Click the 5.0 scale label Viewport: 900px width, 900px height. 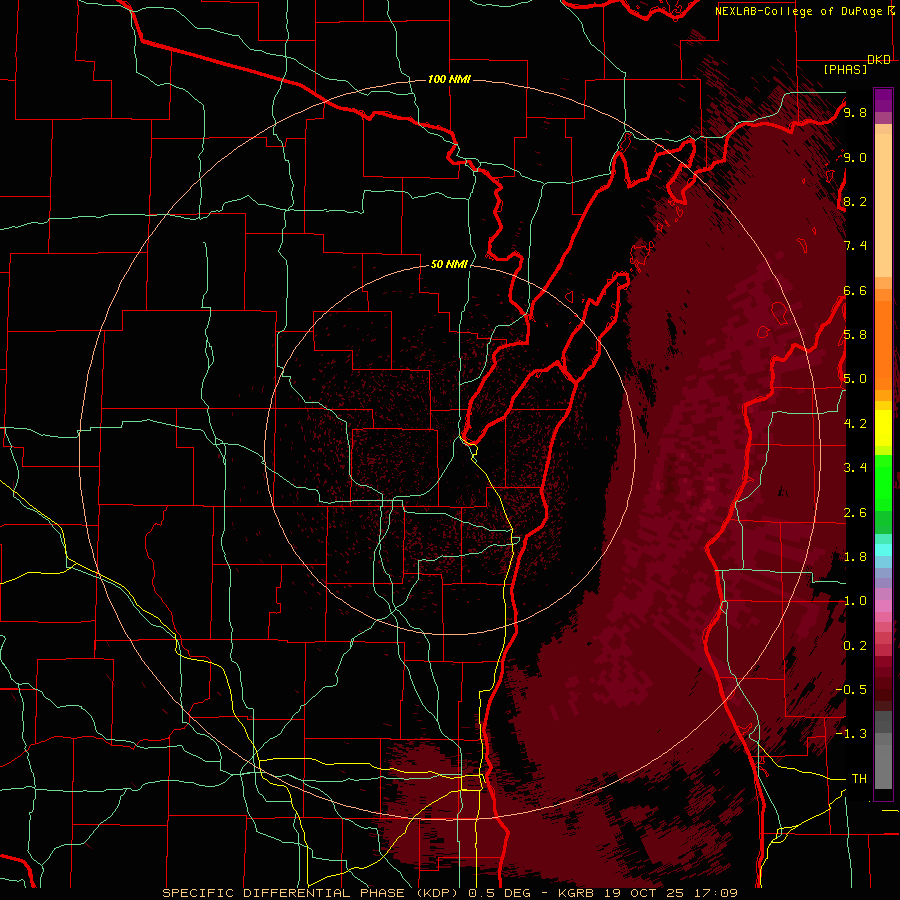pyautogui.click(x=855, y=379)
